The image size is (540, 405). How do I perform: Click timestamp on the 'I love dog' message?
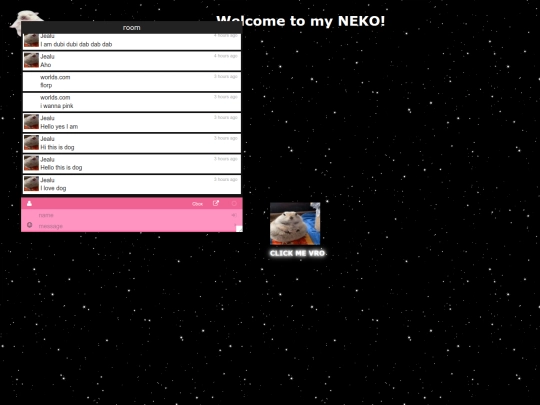coord(226,179)
